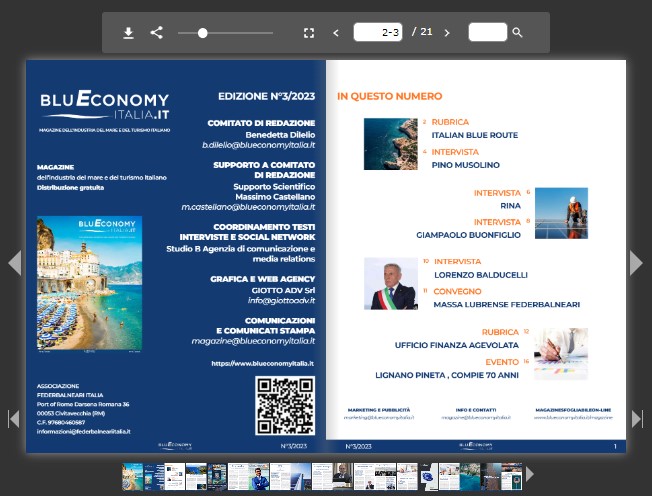Click the BluEconomy Italia.it logo
Screen dimensions: 652x496
(105, 105)
